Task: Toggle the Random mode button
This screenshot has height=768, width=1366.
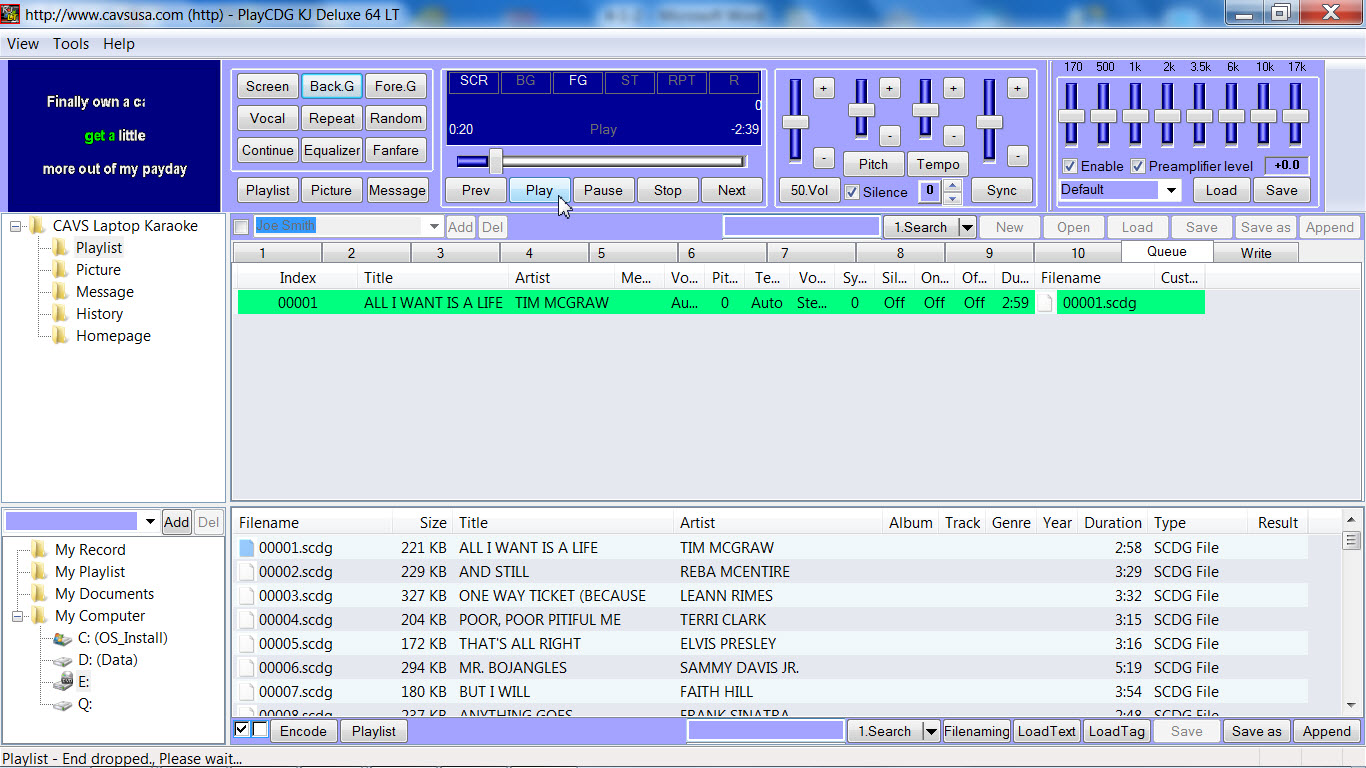Action: click(x=396, y=118)
